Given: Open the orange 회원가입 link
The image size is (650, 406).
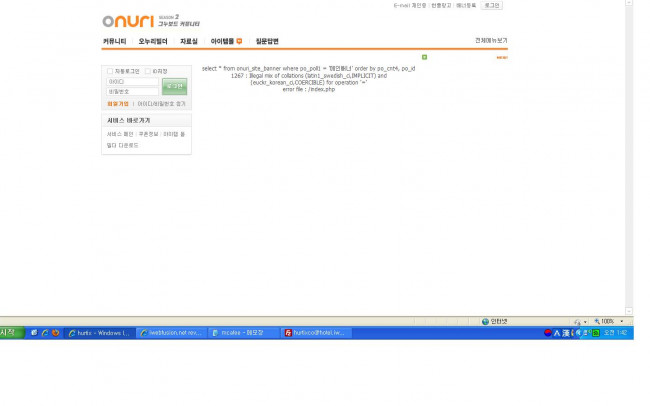Looking at the screenshot, I should tap(118, 104).
